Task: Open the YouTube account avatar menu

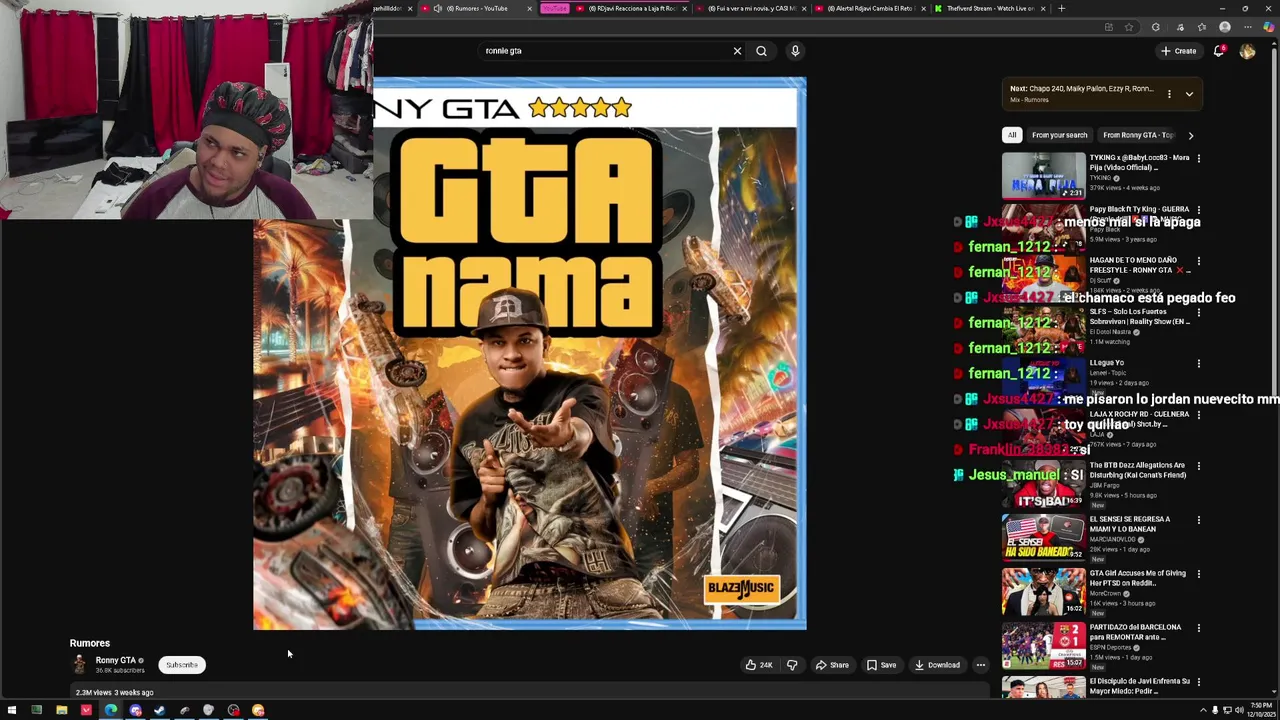Action: [x=1247, y=51]
